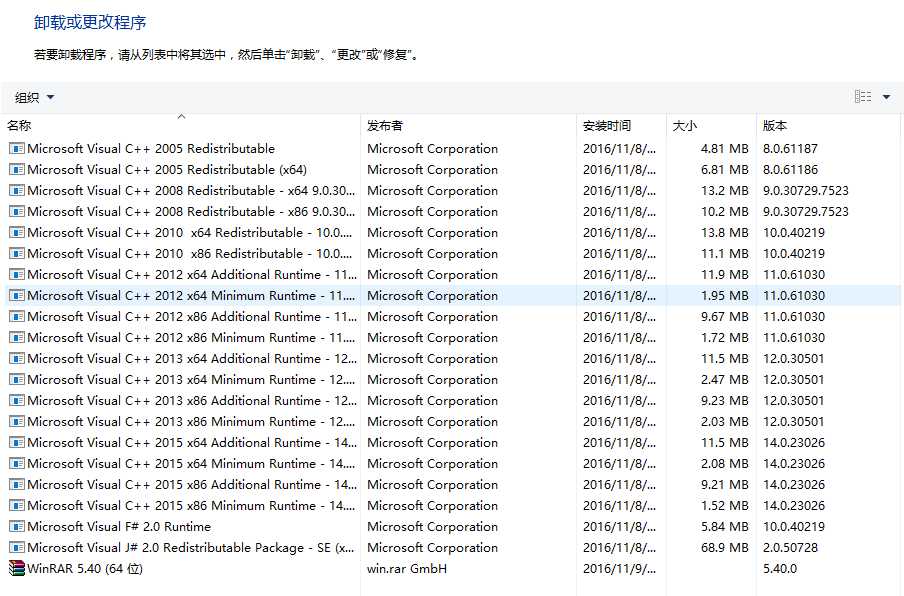Open the view options dropdown arrow
The width and height of the screenshot is (904, 596).
pyautogui.click(x=887, y=97)
